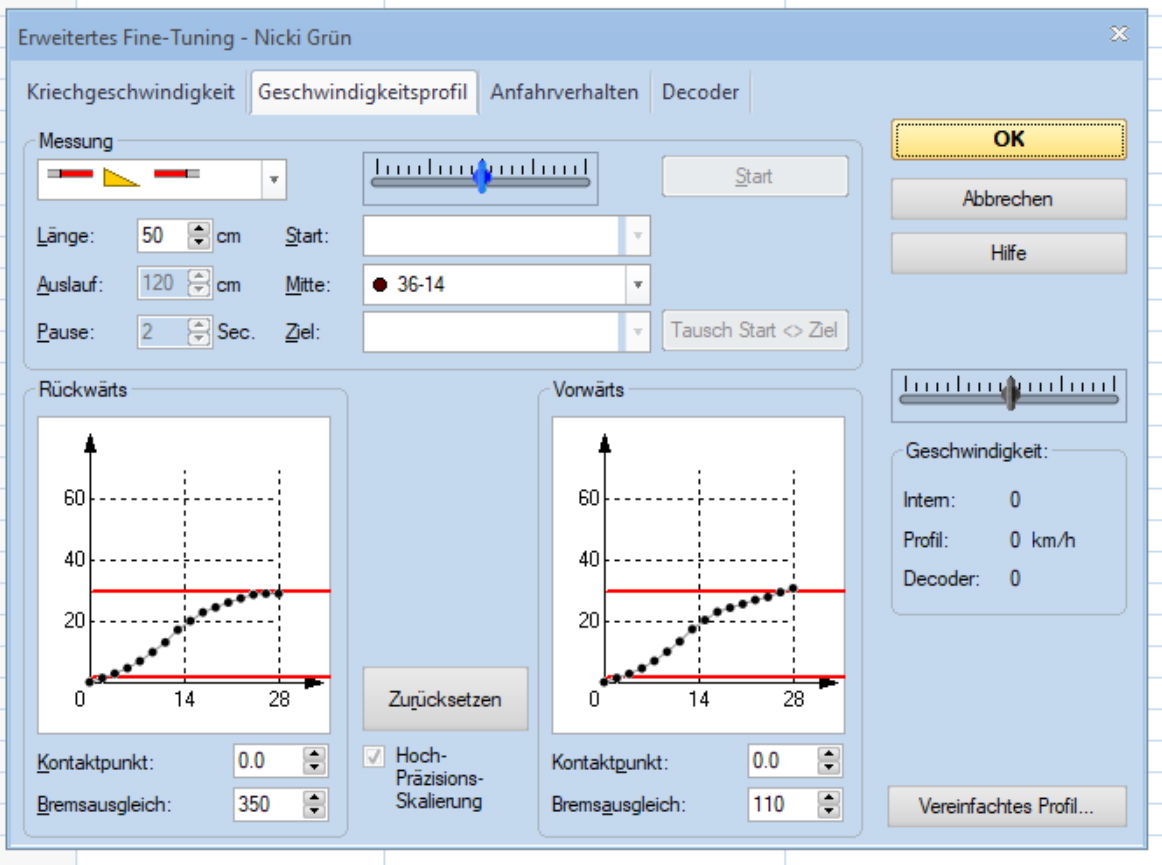Toggle Hoch-Präzisions-Skalierung checkbox

375,759
